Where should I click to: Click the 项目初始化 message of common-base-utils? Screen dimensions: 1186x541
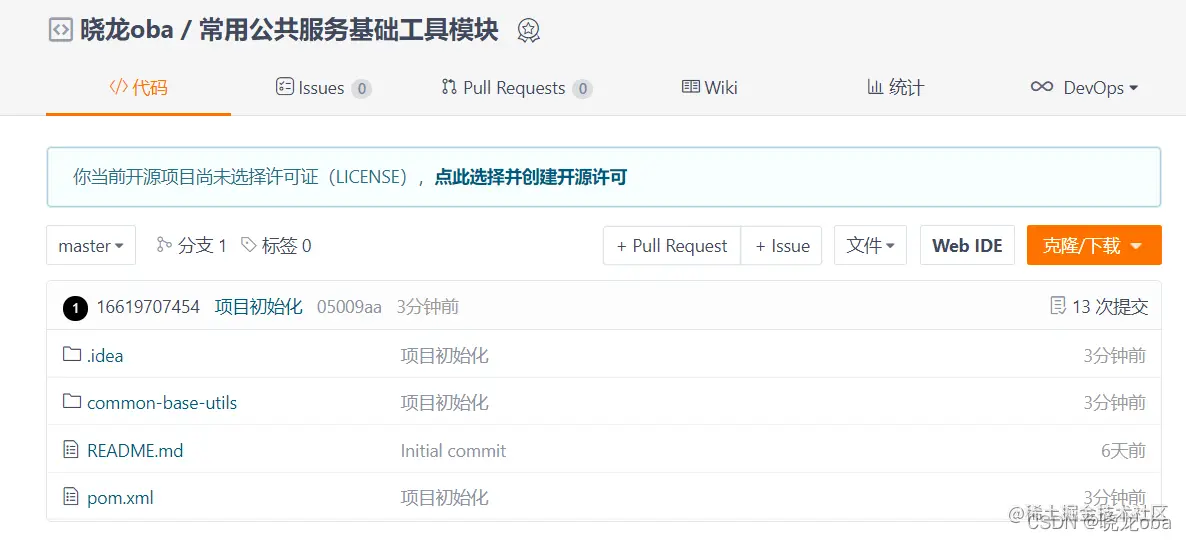tap(445, 403)
